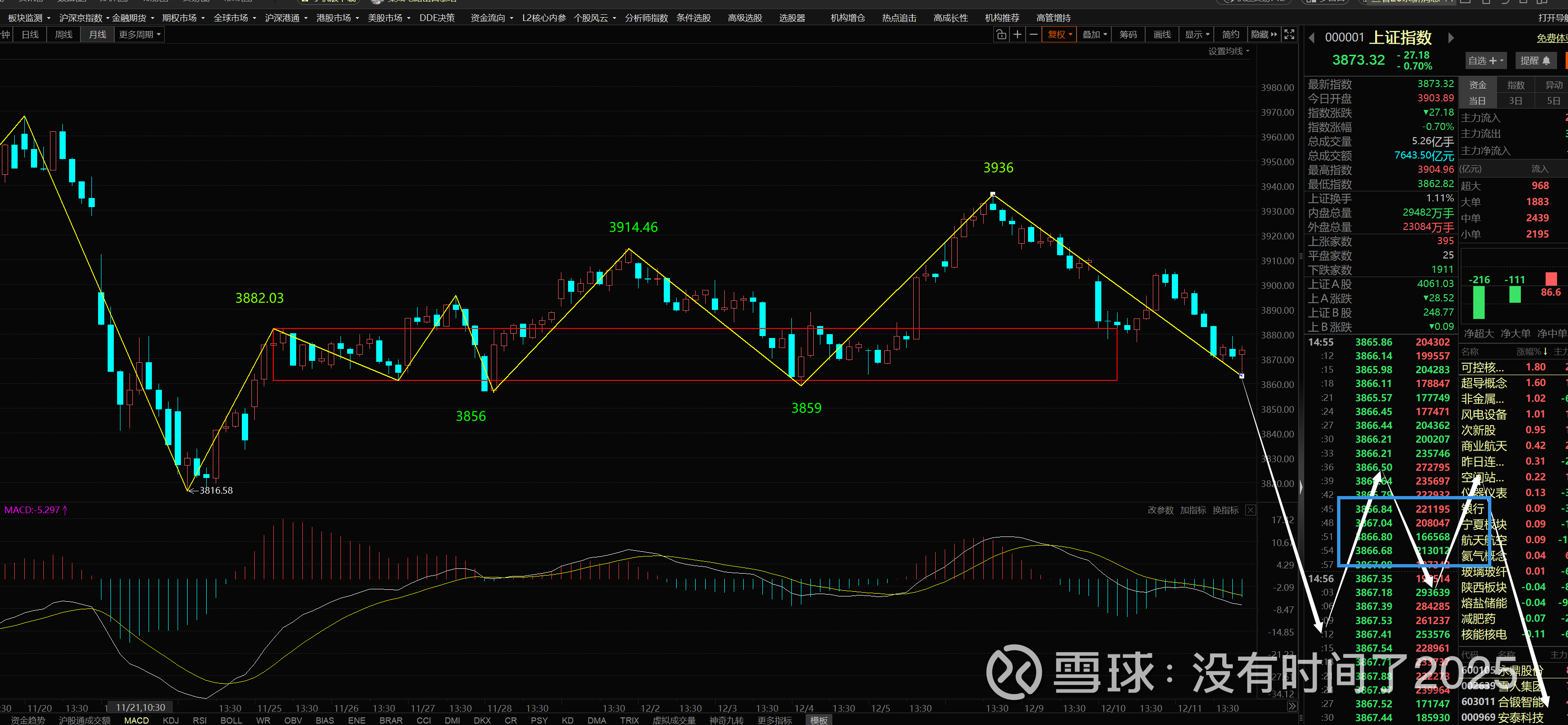Go to previous stock with left arrow
1568x725 pixels.
coord(1311,38)
